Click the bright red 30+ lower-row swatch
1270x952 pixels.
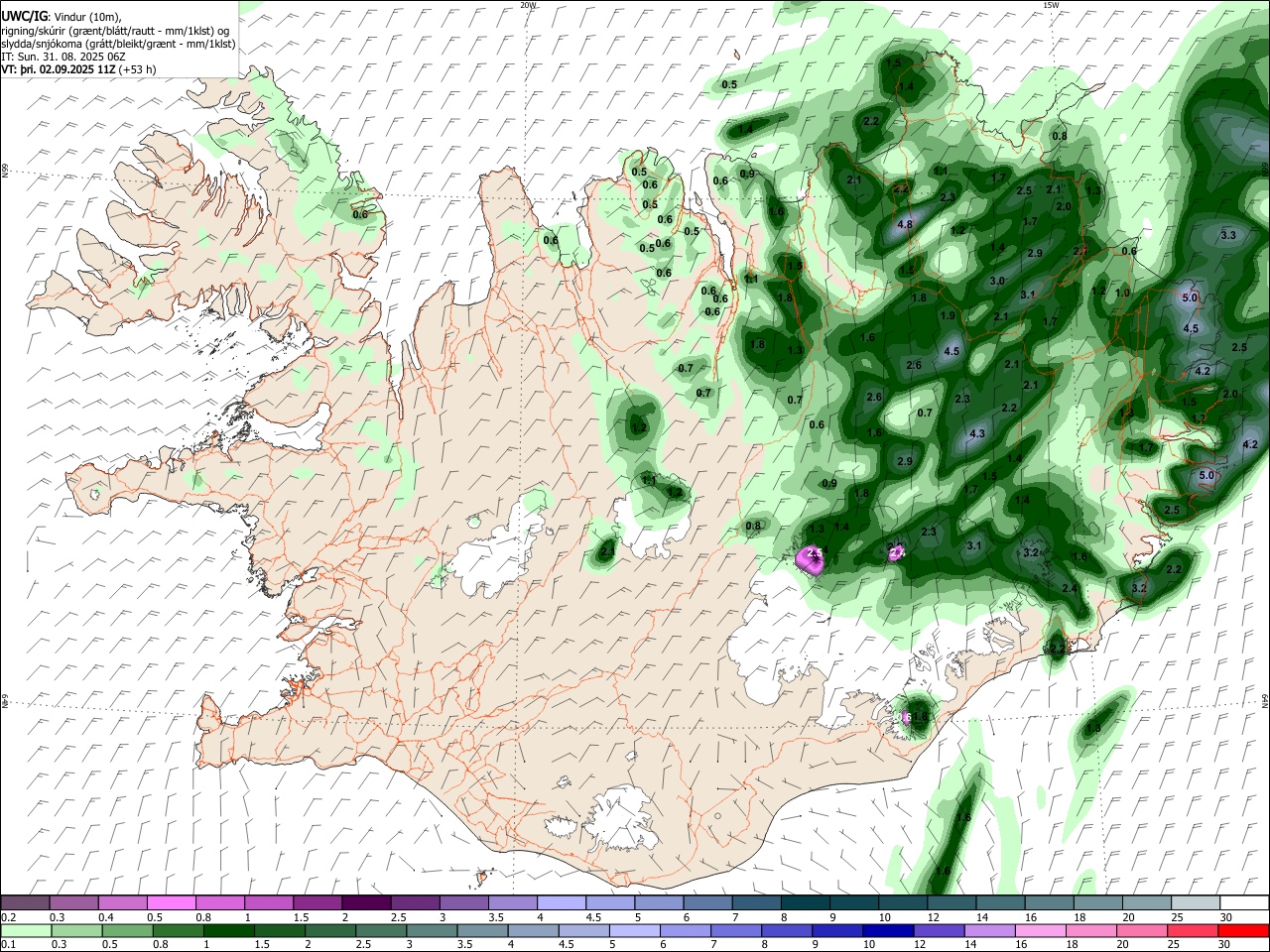click(1244, 930)
